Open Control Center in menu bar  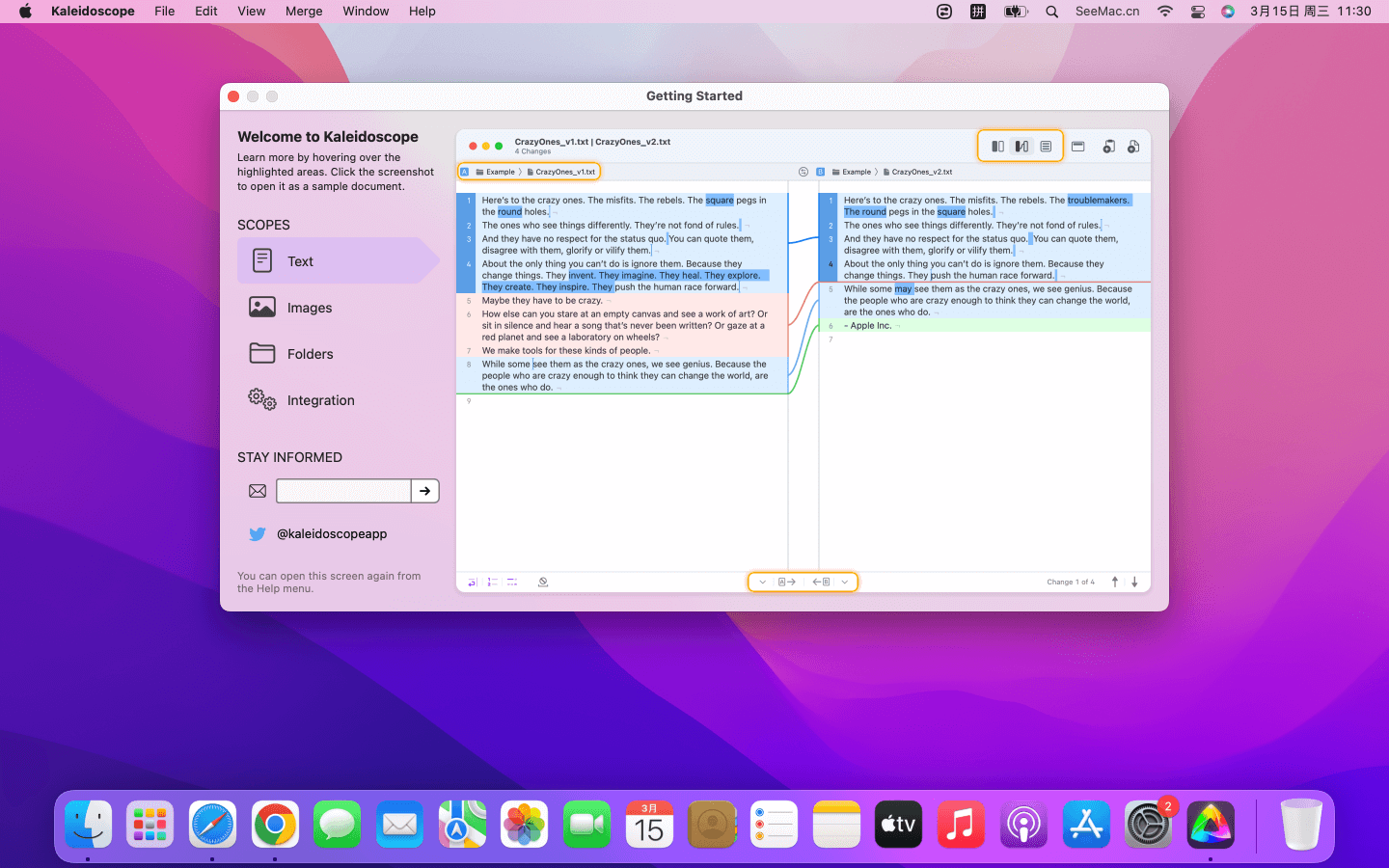point(1198,12)
